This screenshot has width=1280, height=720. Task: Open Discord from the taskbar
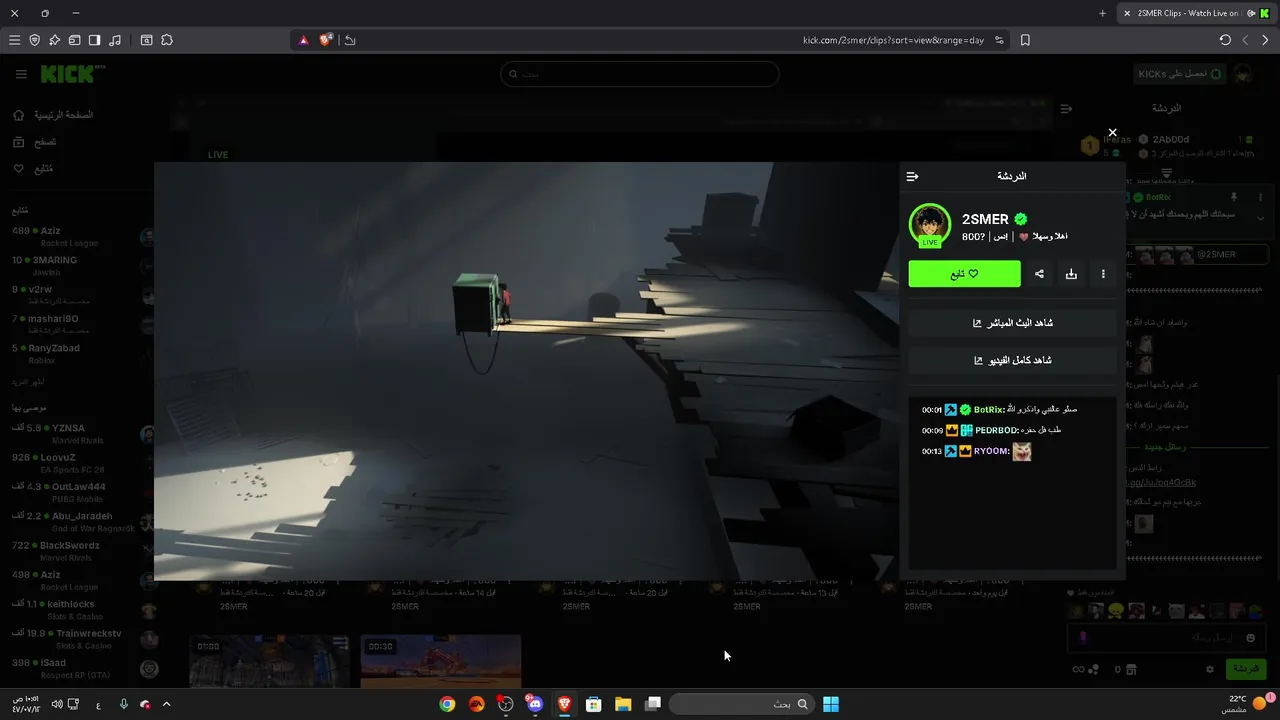535,704
